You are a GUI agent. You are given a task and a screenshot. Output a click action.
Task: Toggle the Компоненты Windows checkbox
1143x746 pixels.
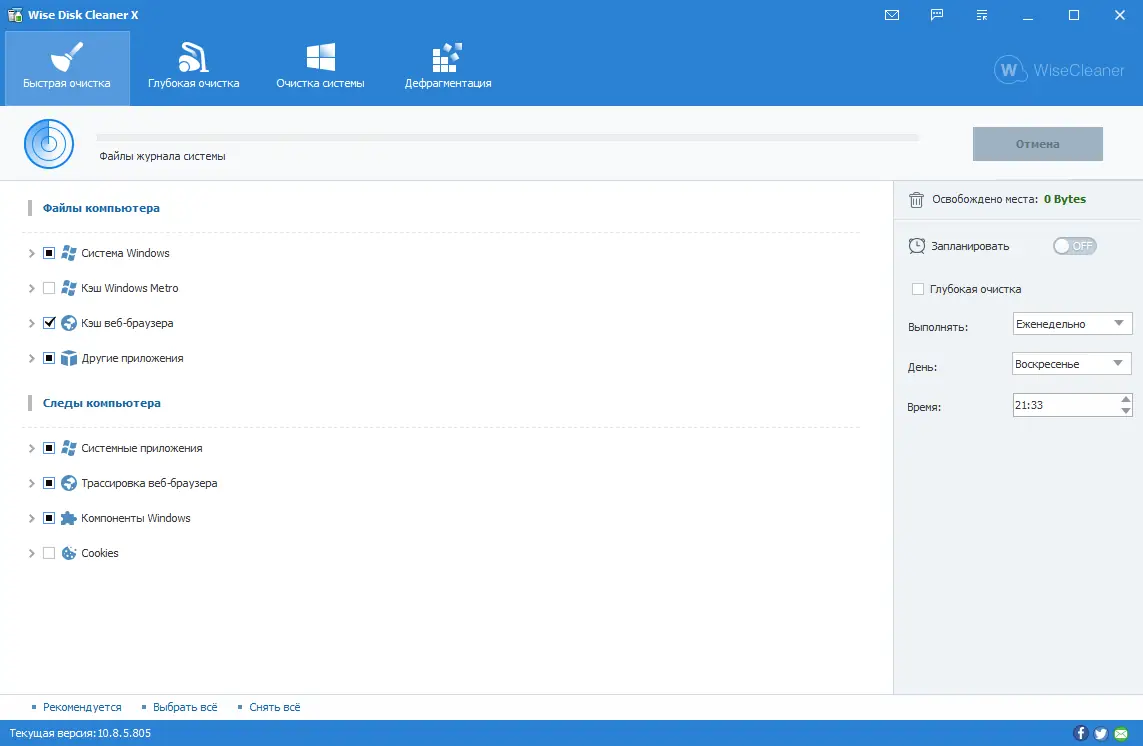coord(49,518)
